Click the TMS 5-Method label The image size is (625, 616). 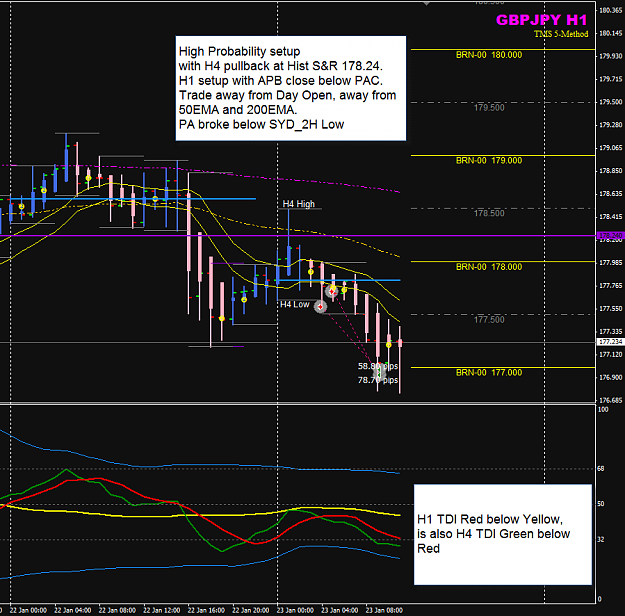tap(561, 34)
